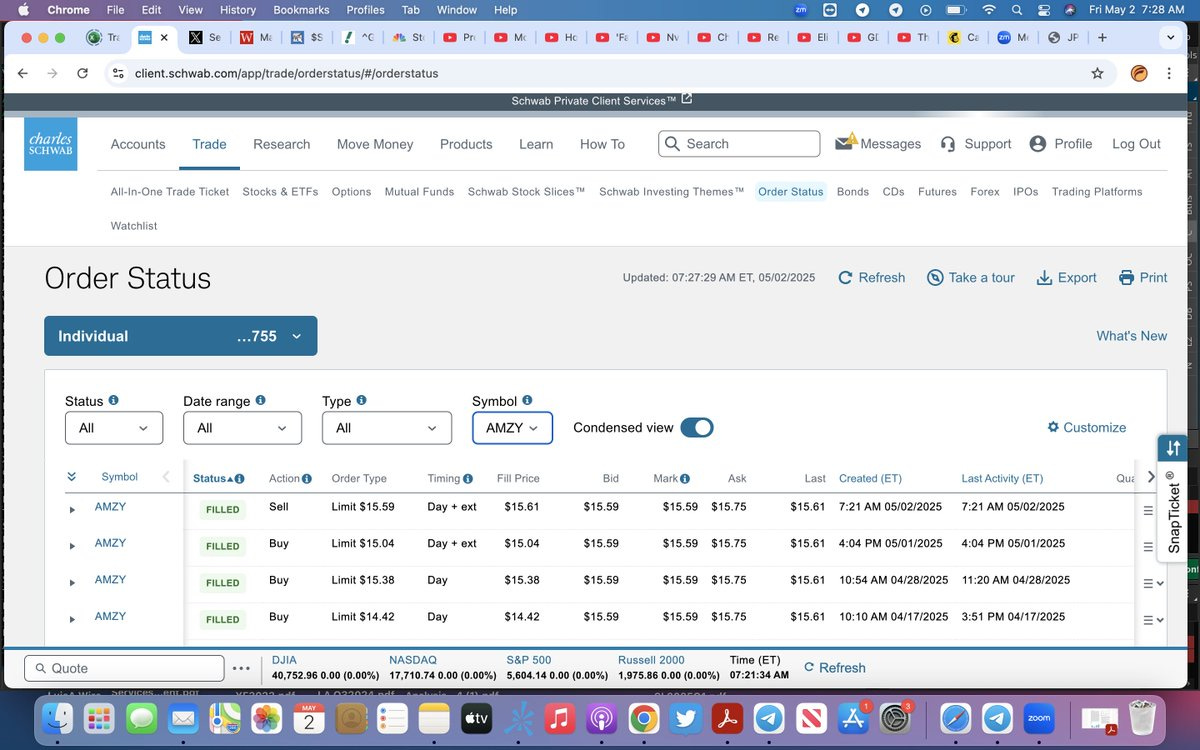
Task: Open the Accounts menu
Action: (138, 144)
